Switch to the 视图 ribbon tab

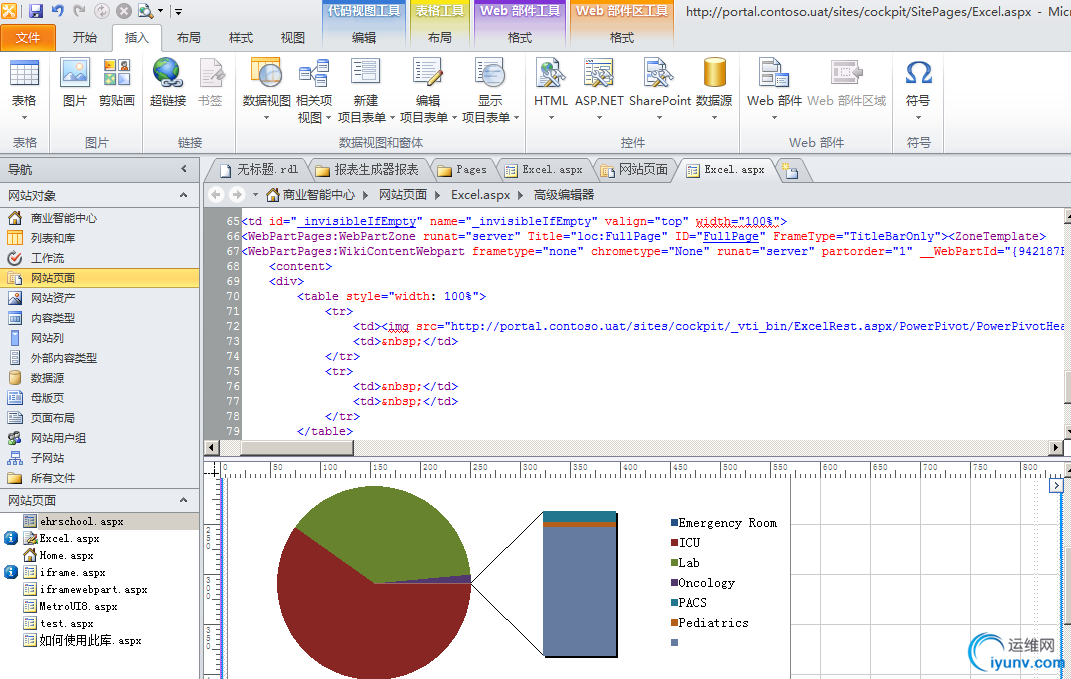pos(292,38)
